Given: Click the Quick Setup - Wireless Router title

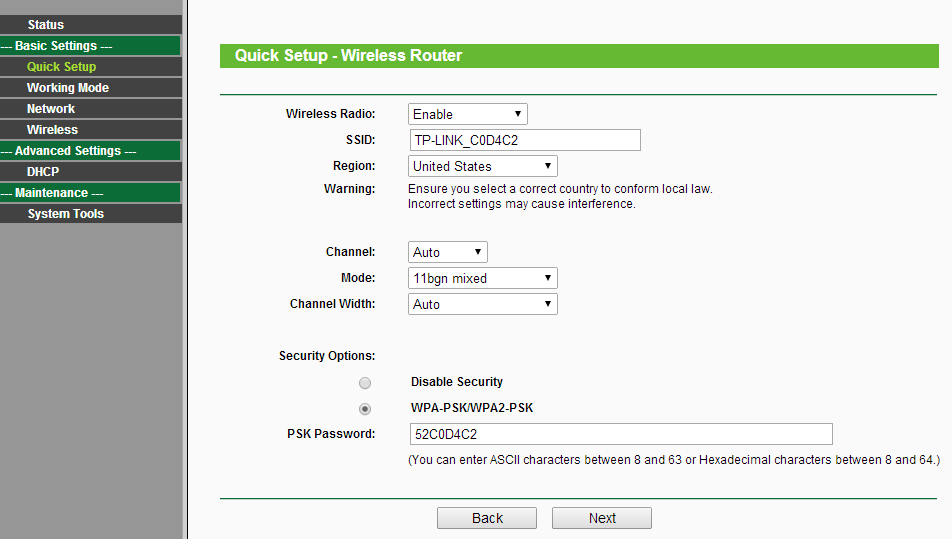Looking at the screenshot, I should pos(348,56).
